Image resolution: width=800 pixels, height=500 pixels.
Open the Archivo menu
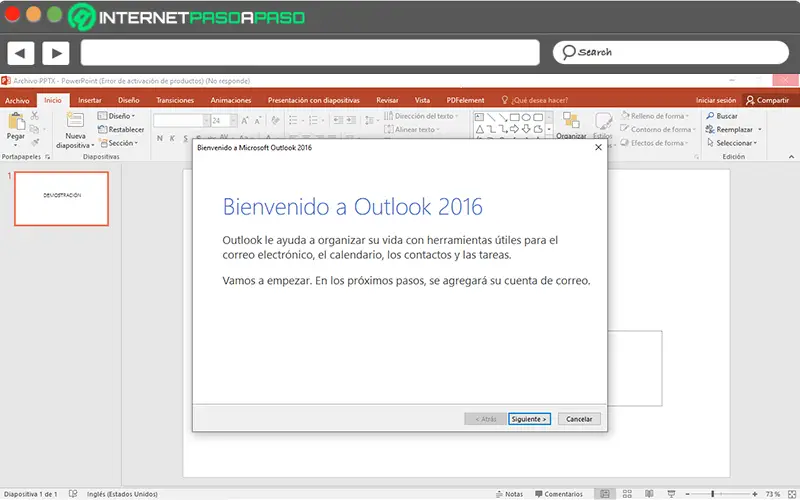coord(17,101)
